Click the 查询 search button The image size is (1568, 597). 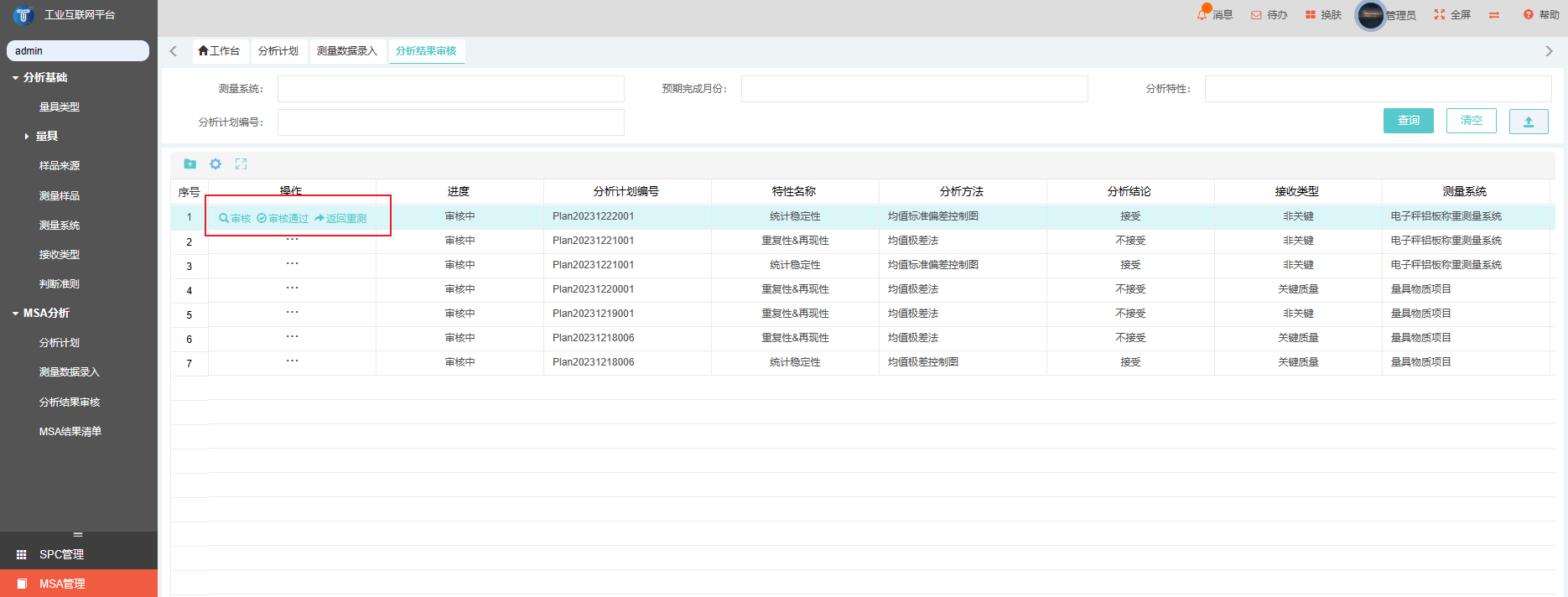(x=1409, y=121)
